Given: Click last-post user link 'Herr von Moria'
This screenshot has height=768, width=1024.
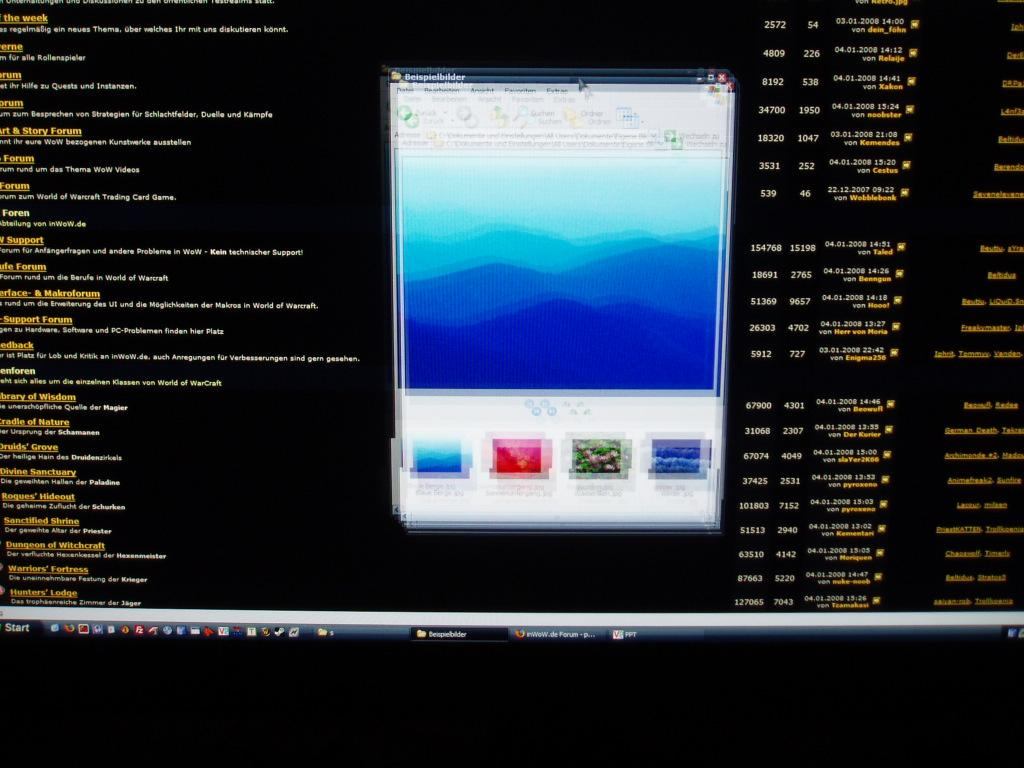Looking at the screenshot, I should pyautogui.click(x=860, y=331).
